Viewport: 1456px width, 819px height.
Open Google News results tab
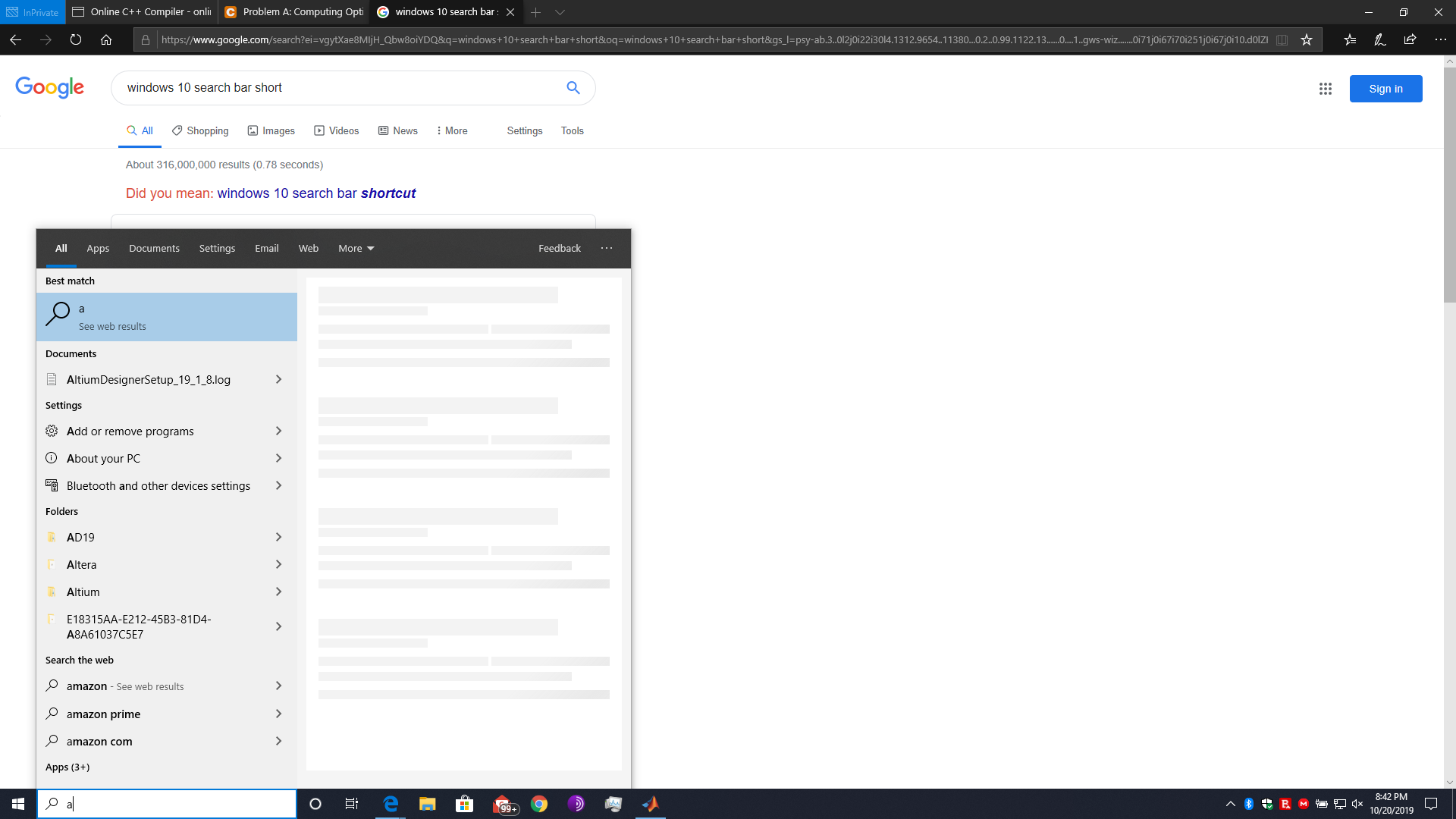coord(398,131)
